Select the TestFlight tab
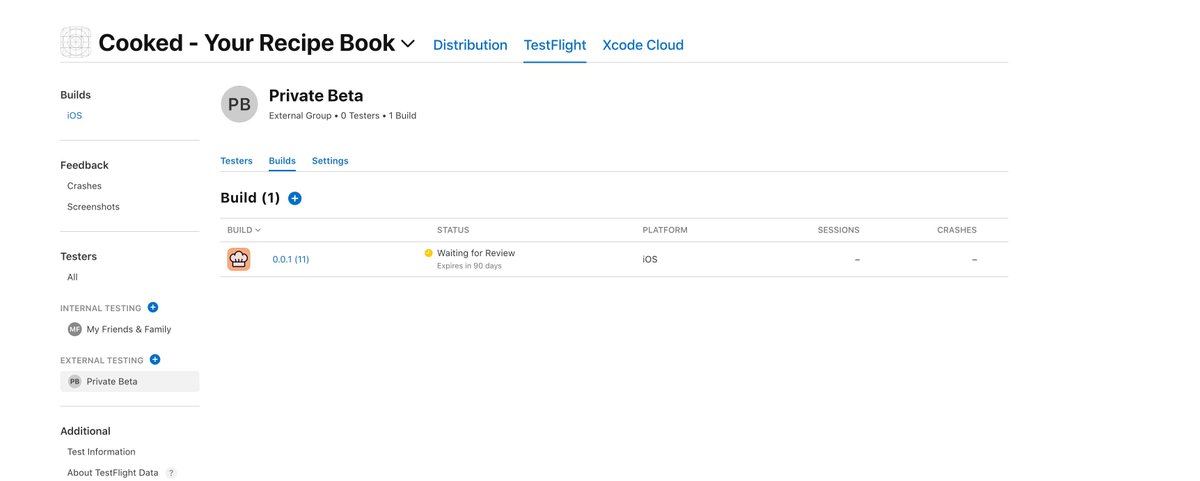The height and width of the screenshot is (481, 1200). 555,45
